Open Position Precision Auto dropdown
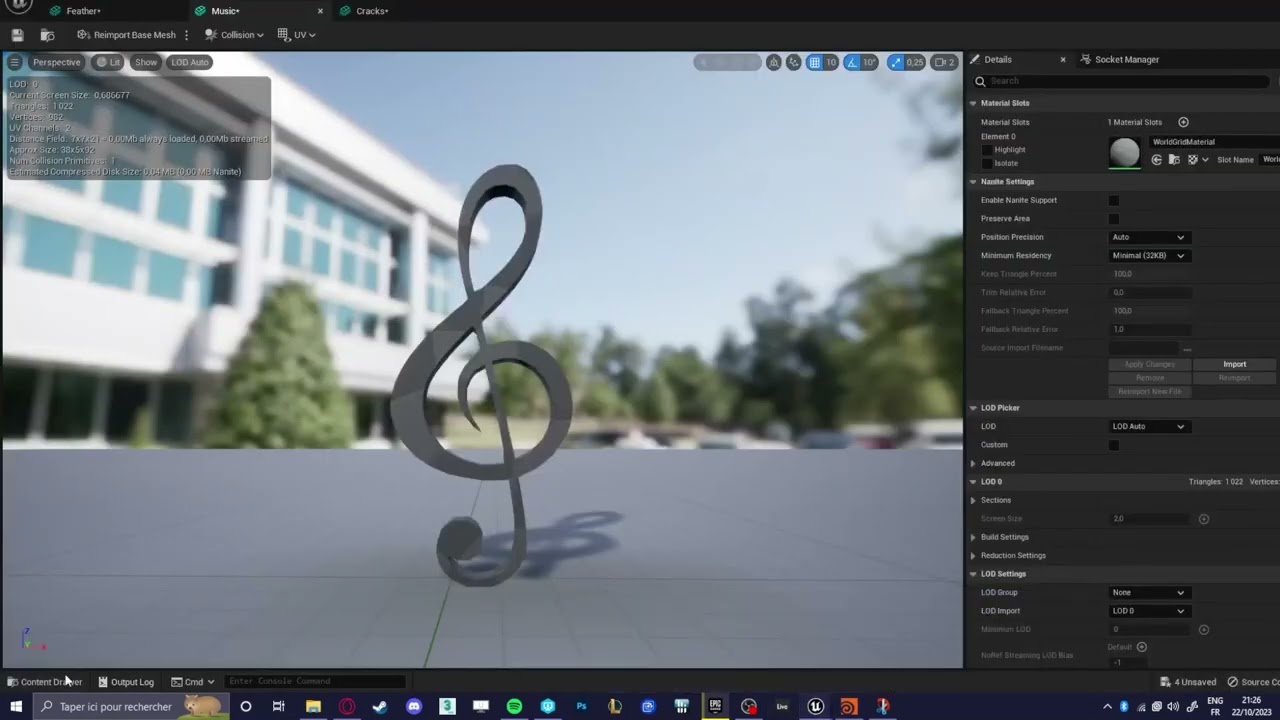The height and width of the screenshot is (720, 1280). [1148, 237]
